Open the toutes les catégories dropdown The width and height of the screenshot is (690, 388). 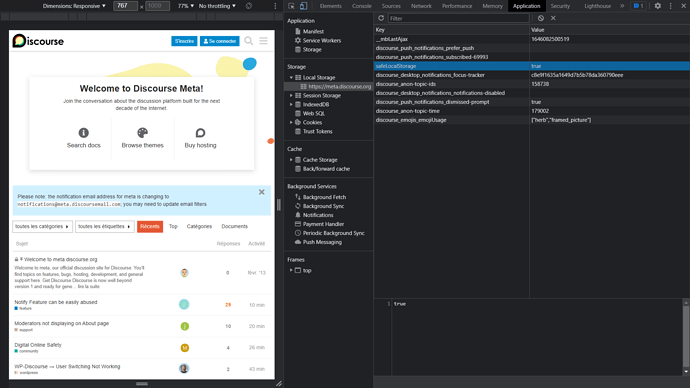[x=42, y=227]
